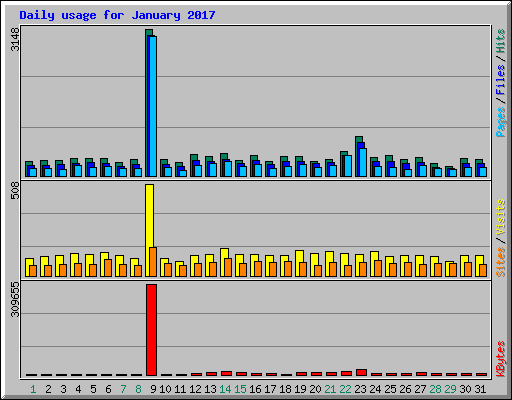Click day label 23 on the axis
This screenshot has height=400, width=512.
360,389
